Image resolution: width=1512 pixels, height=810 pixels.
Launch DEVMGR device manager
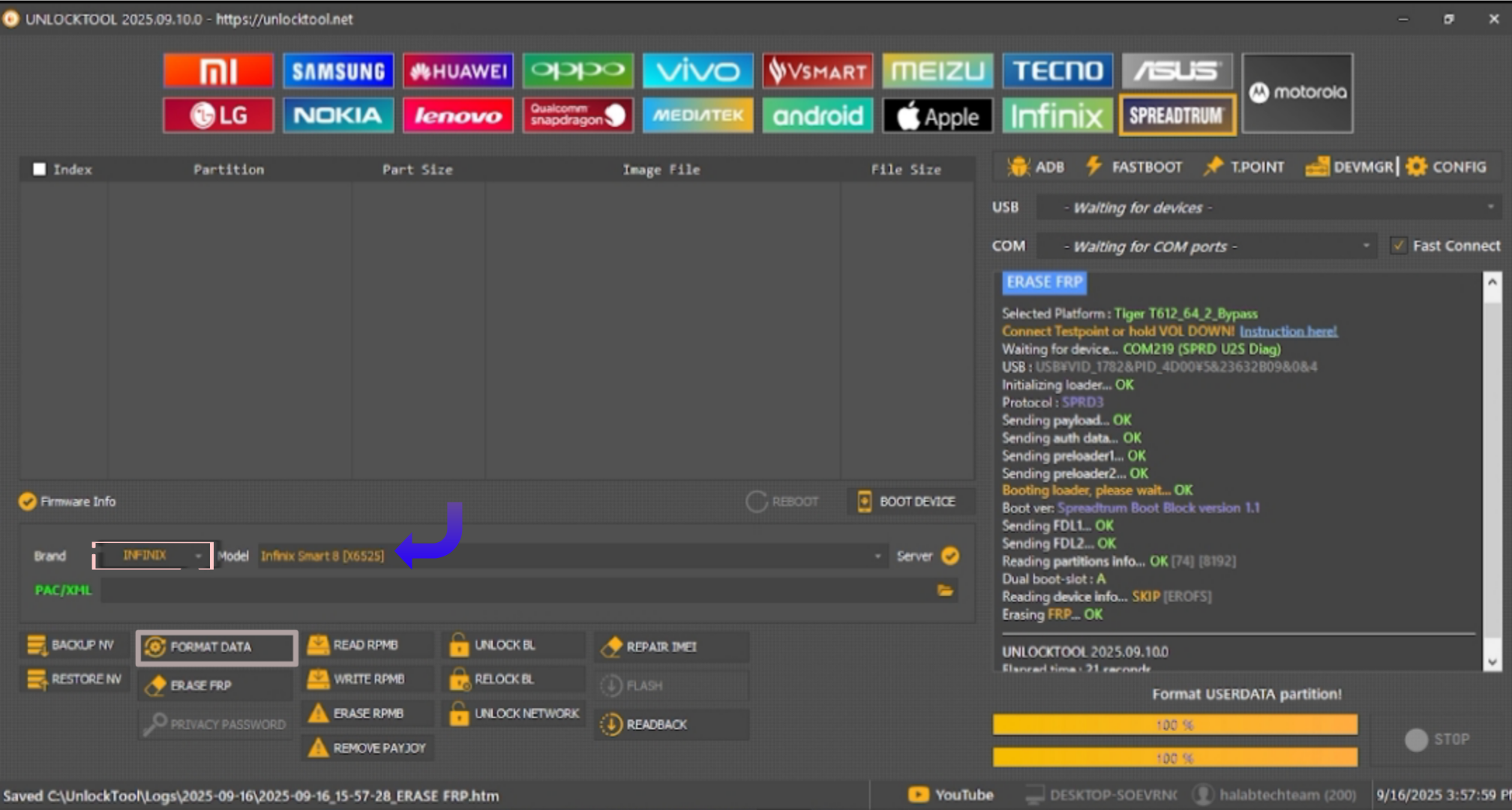click(1349, 166)
